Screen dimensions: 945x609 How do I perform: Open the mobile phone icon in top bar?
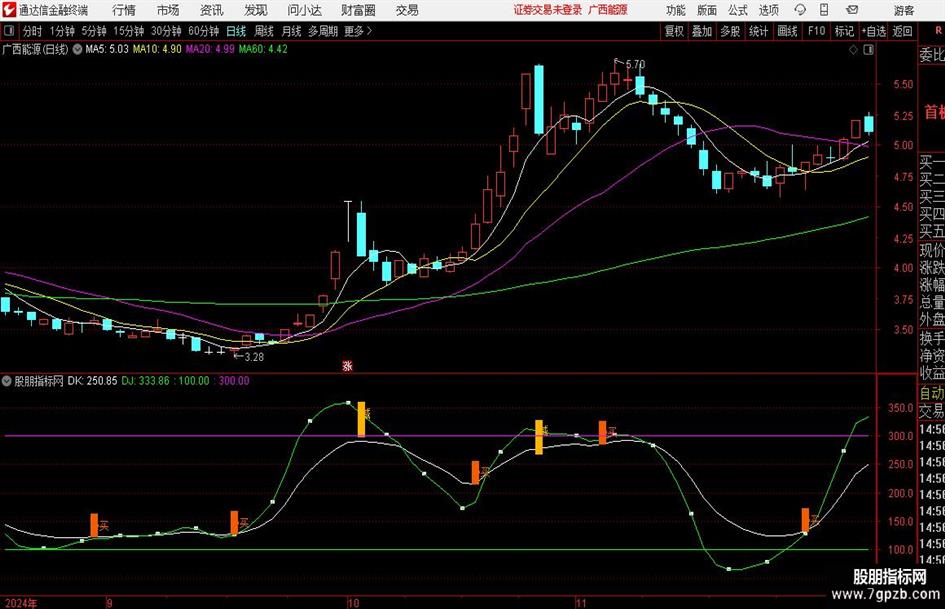point(824,10)
